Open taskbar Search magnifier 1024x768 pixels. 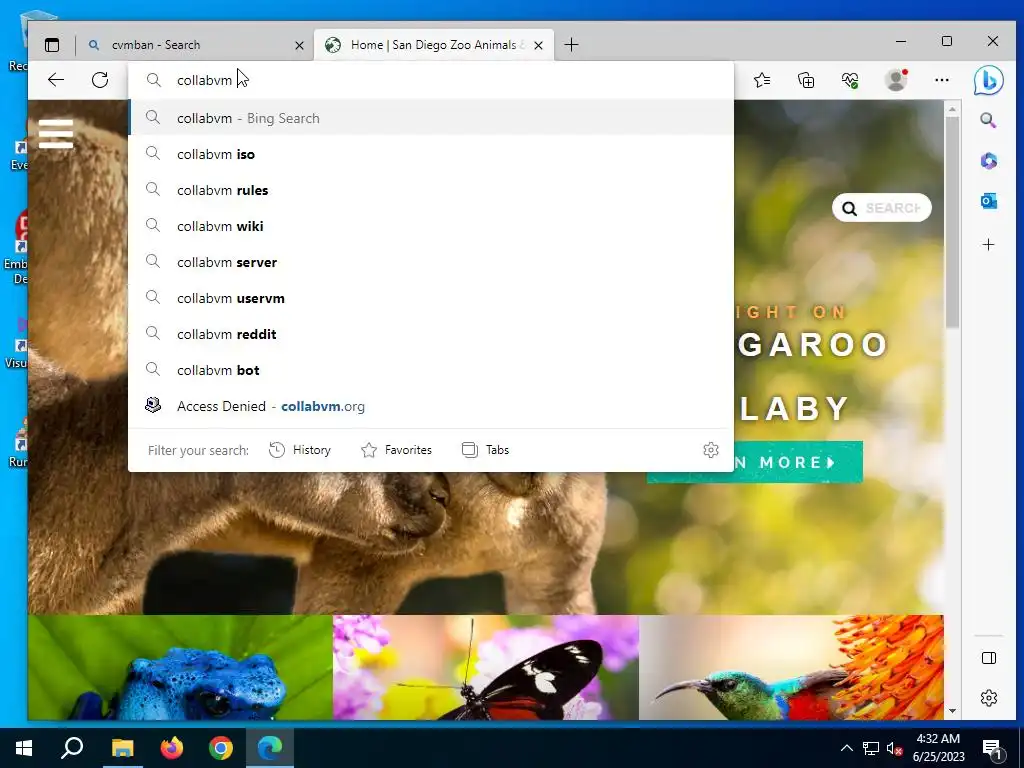coord(72,748)
